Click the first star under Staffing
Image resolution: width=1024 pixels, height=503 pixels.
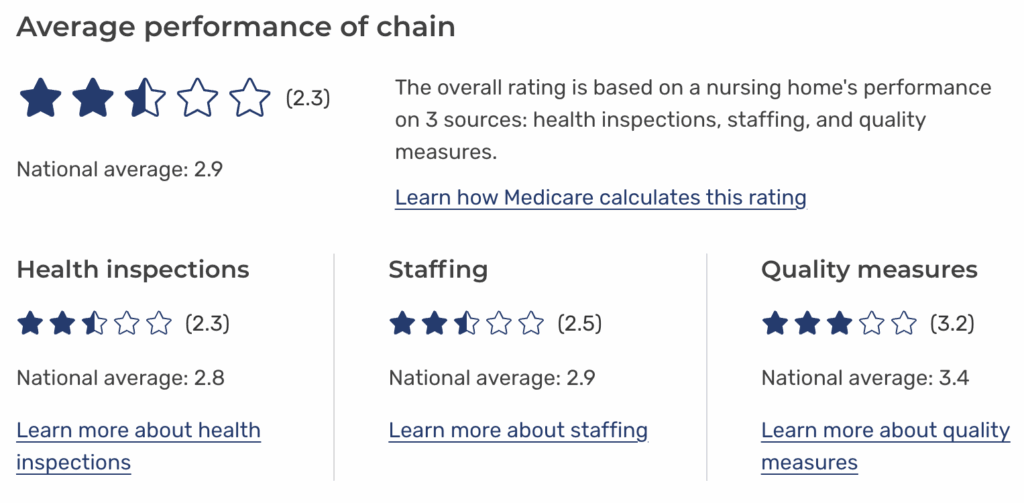[x=402, y=324]
